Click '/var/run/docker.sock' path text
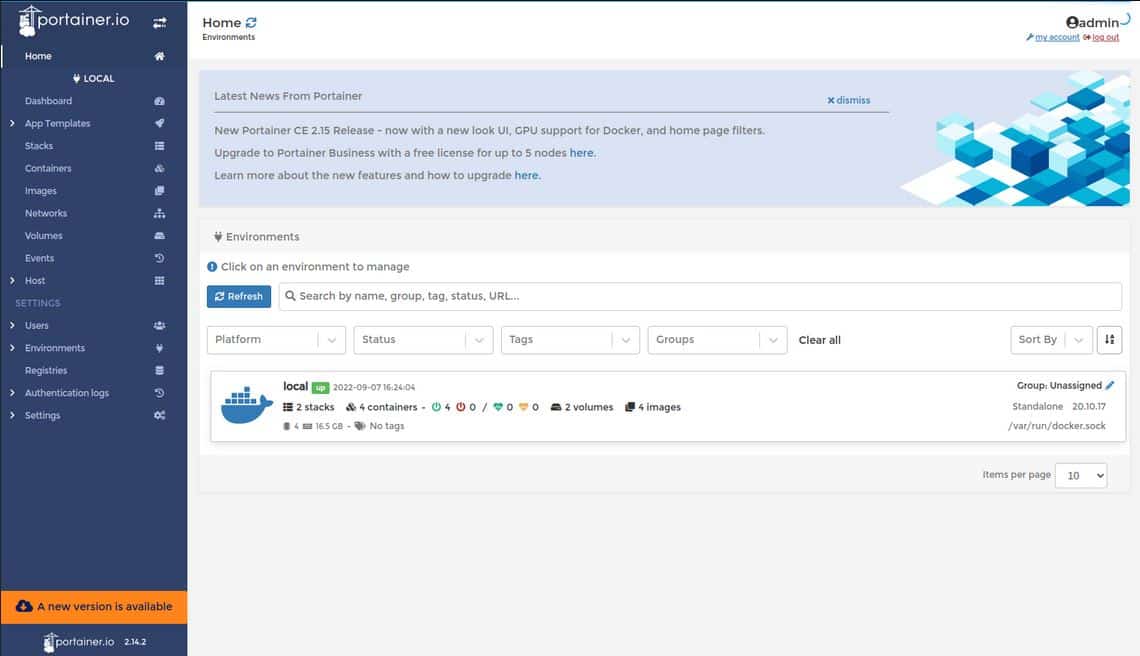The height and width of the screenshot is (656, 1140). coord(1056,426)
